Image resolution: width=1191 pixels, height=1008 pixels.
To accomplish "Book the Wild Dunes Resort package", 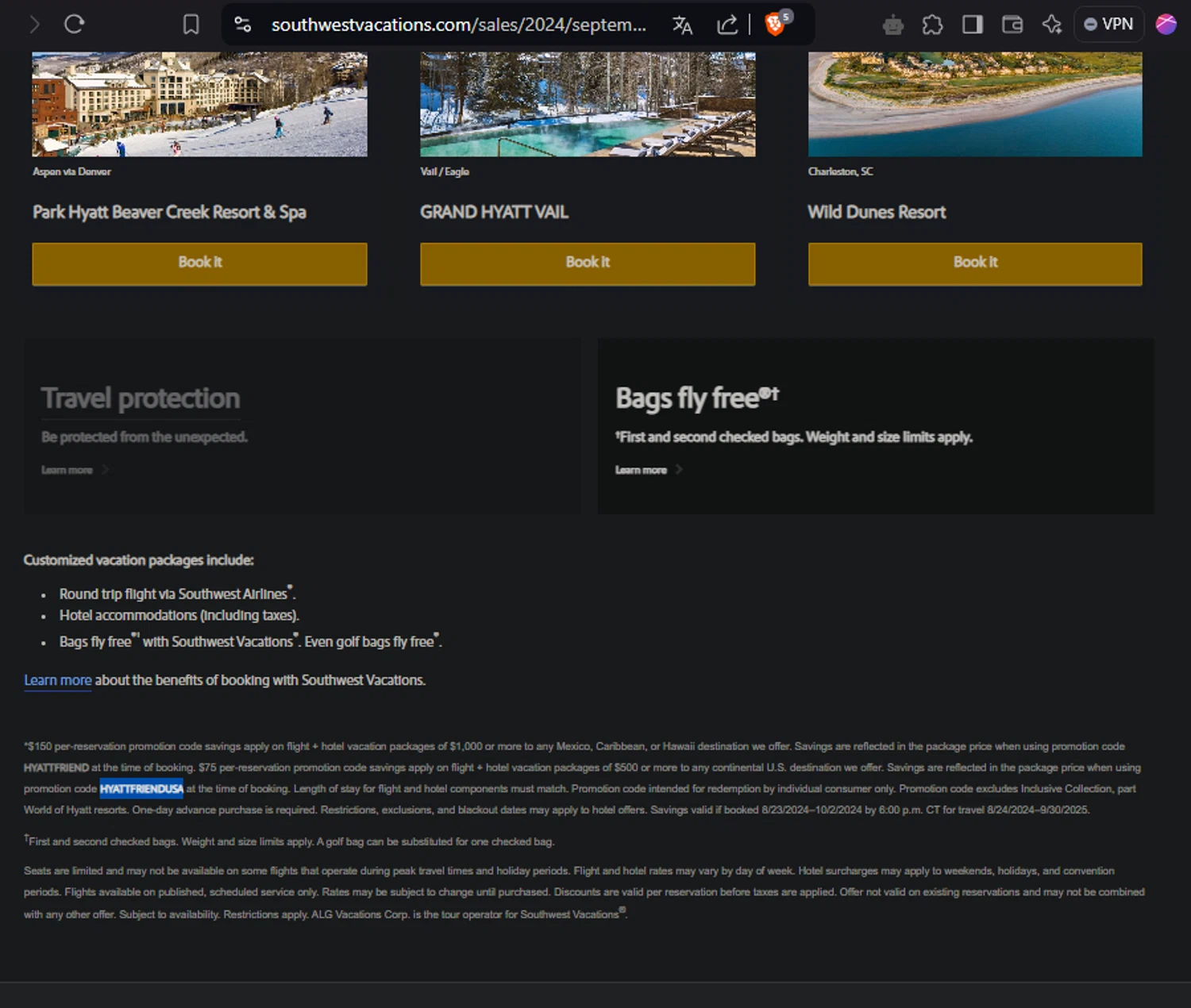I will 975,264.
